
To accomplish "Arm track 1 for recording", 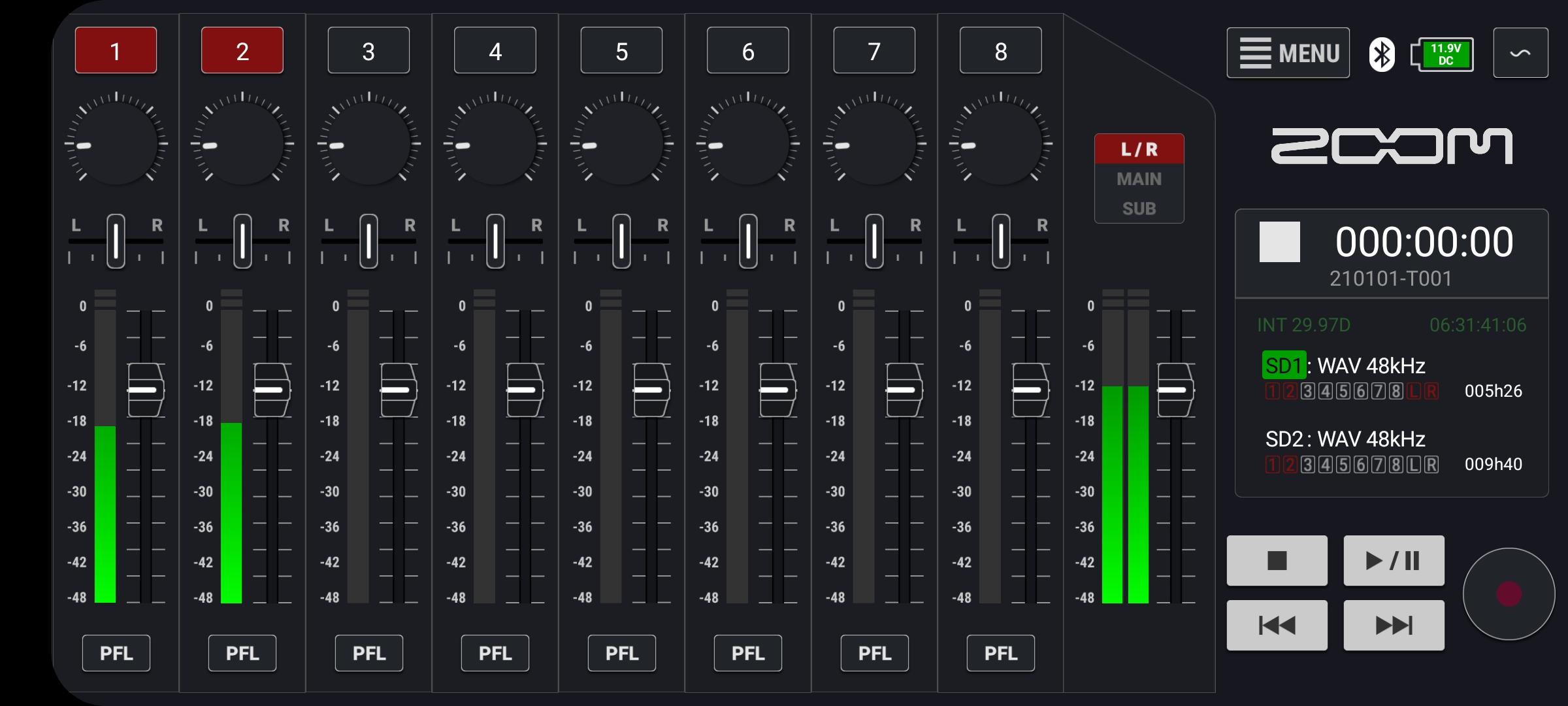I will (x=116, y=50).
